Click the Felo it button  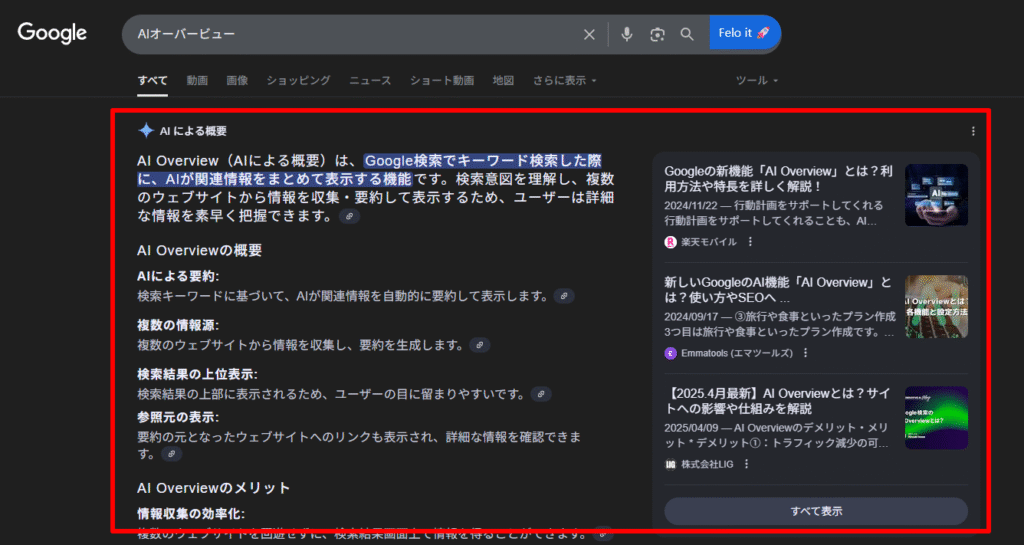click(x=745, y=33)
